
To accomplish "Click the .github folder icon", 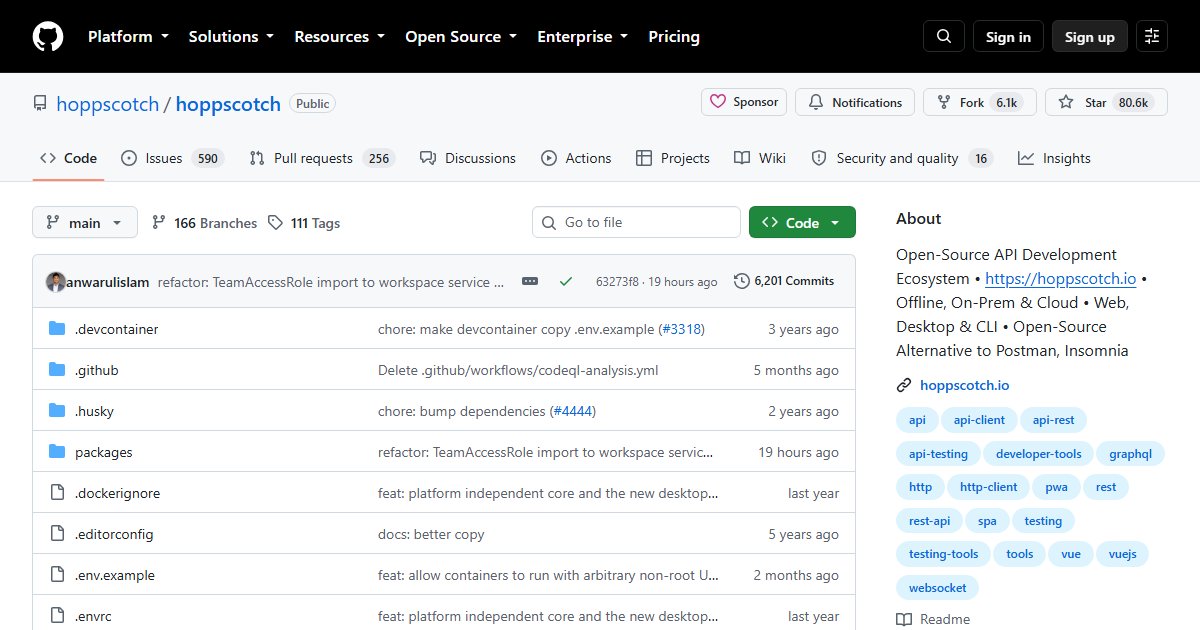I will tap(57, 370).
